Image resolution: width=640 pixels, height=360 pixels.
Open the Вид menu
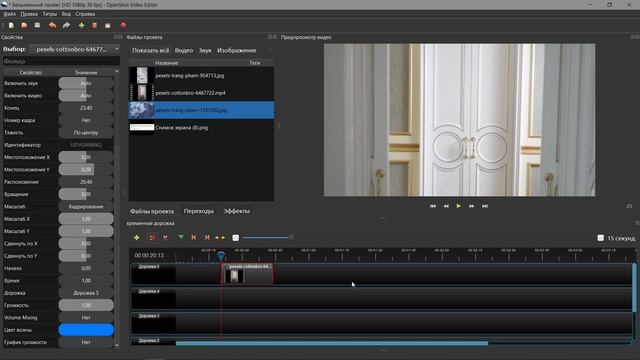point(66,14)
